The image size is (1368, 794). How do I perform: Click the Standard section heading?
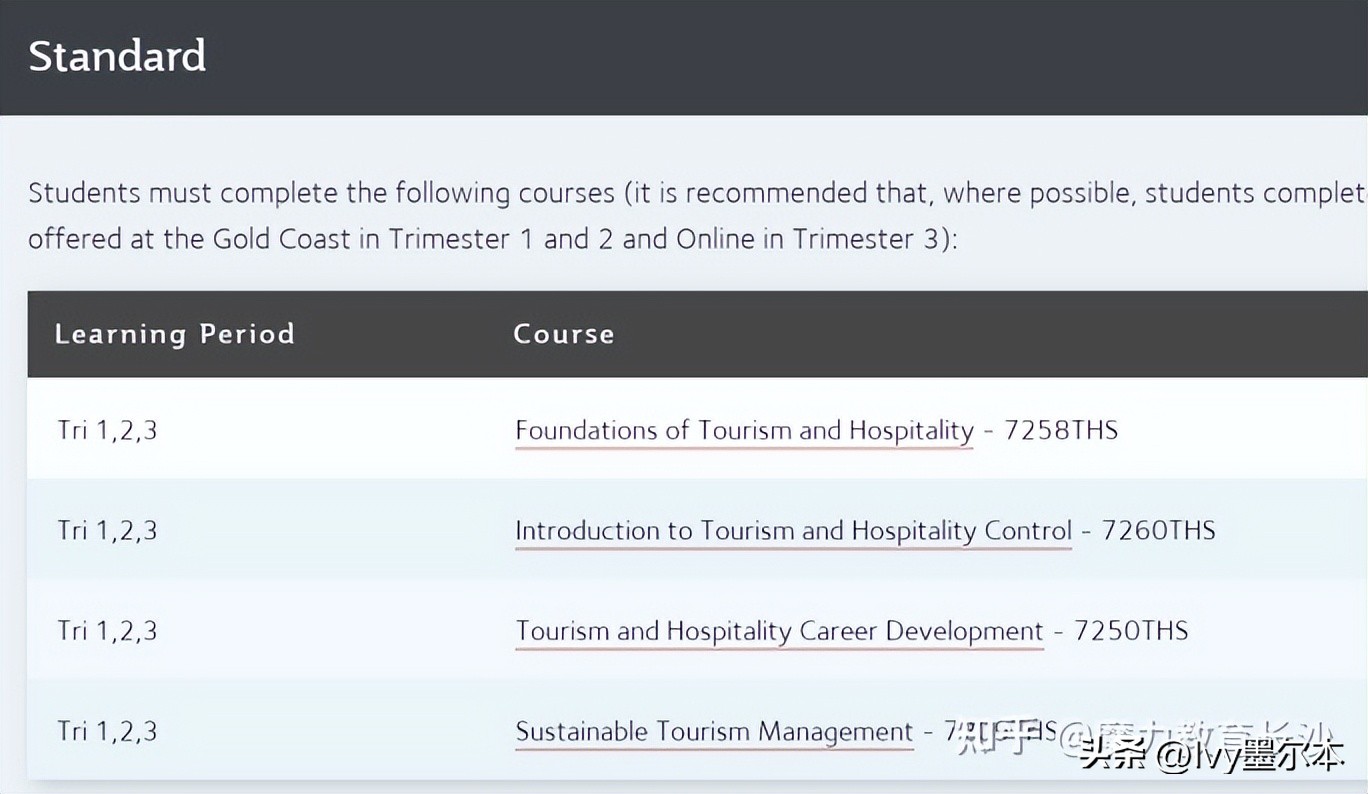pos(117,56)
